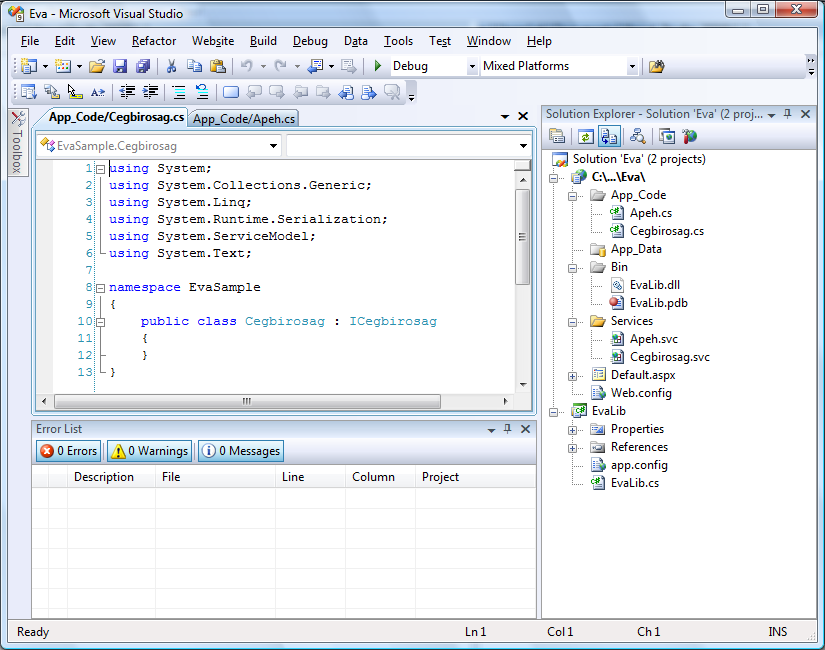The height and width of the screenshot is (650, 825).
Task: Click the Display Quick Info icon
Action: [75, 92]
